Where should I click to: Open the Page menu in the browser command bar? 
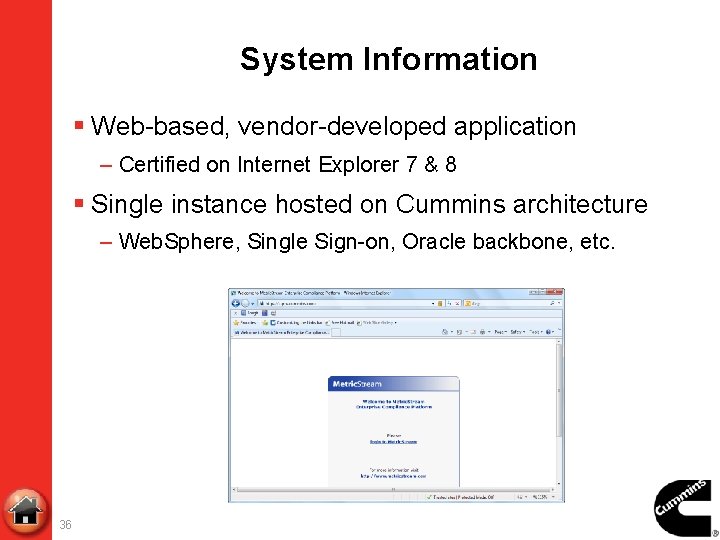pyautogui.click(x=500, y=332)
